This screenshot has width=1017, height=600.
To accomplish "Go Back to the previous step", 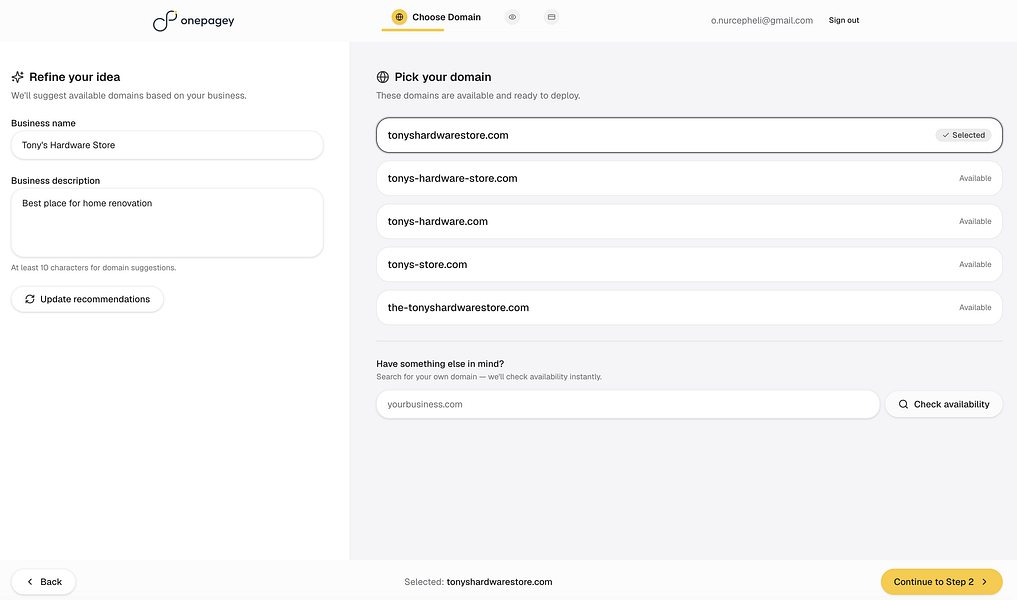I will coord(43,582).
